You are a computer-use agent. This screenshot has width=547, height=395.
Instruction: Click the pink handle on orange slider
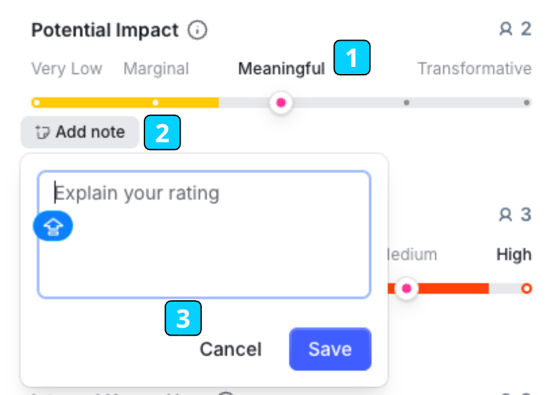point(406,288)
